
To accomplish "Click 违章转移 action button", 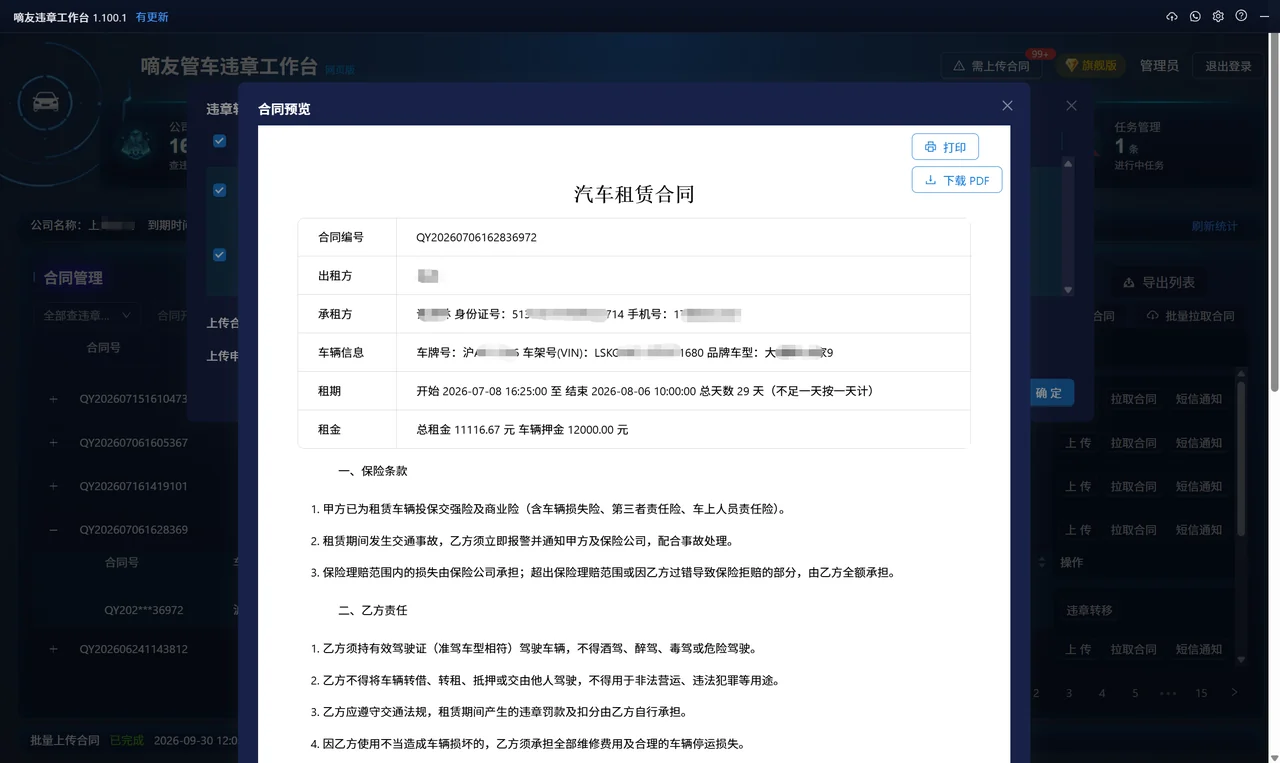I will [1089, 610].
